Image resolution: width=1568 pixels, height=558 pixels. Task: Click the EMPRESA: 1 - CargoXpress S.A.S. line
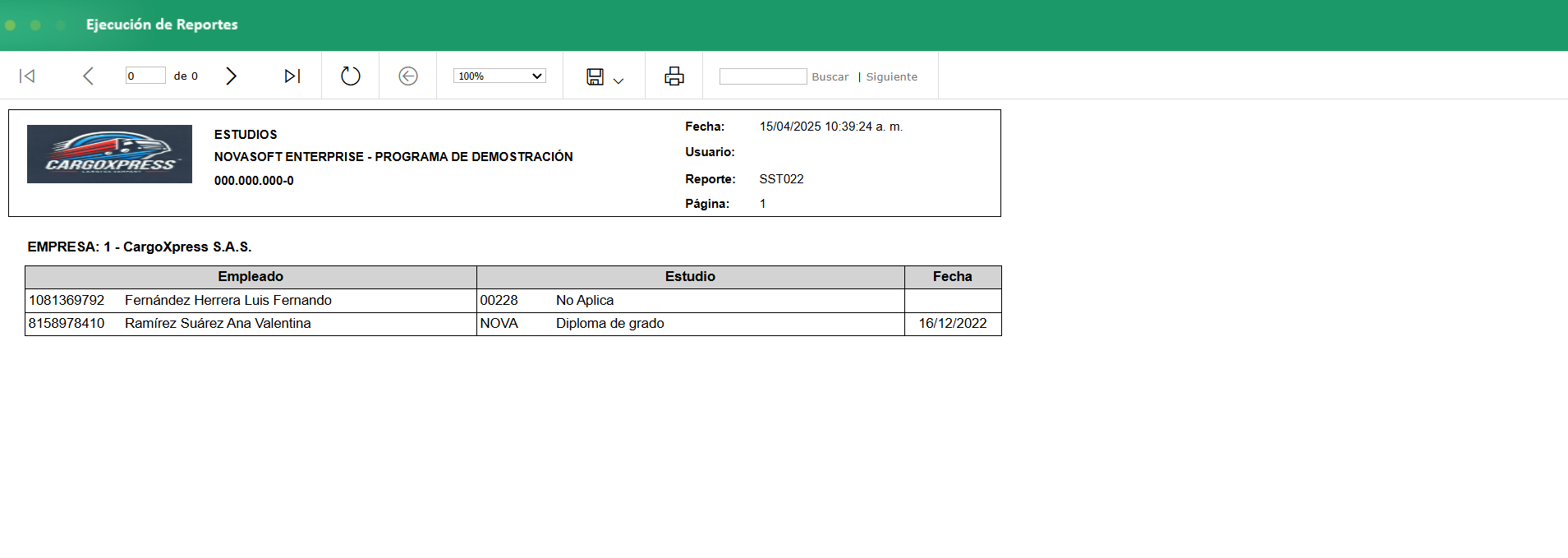coord(140,247)
